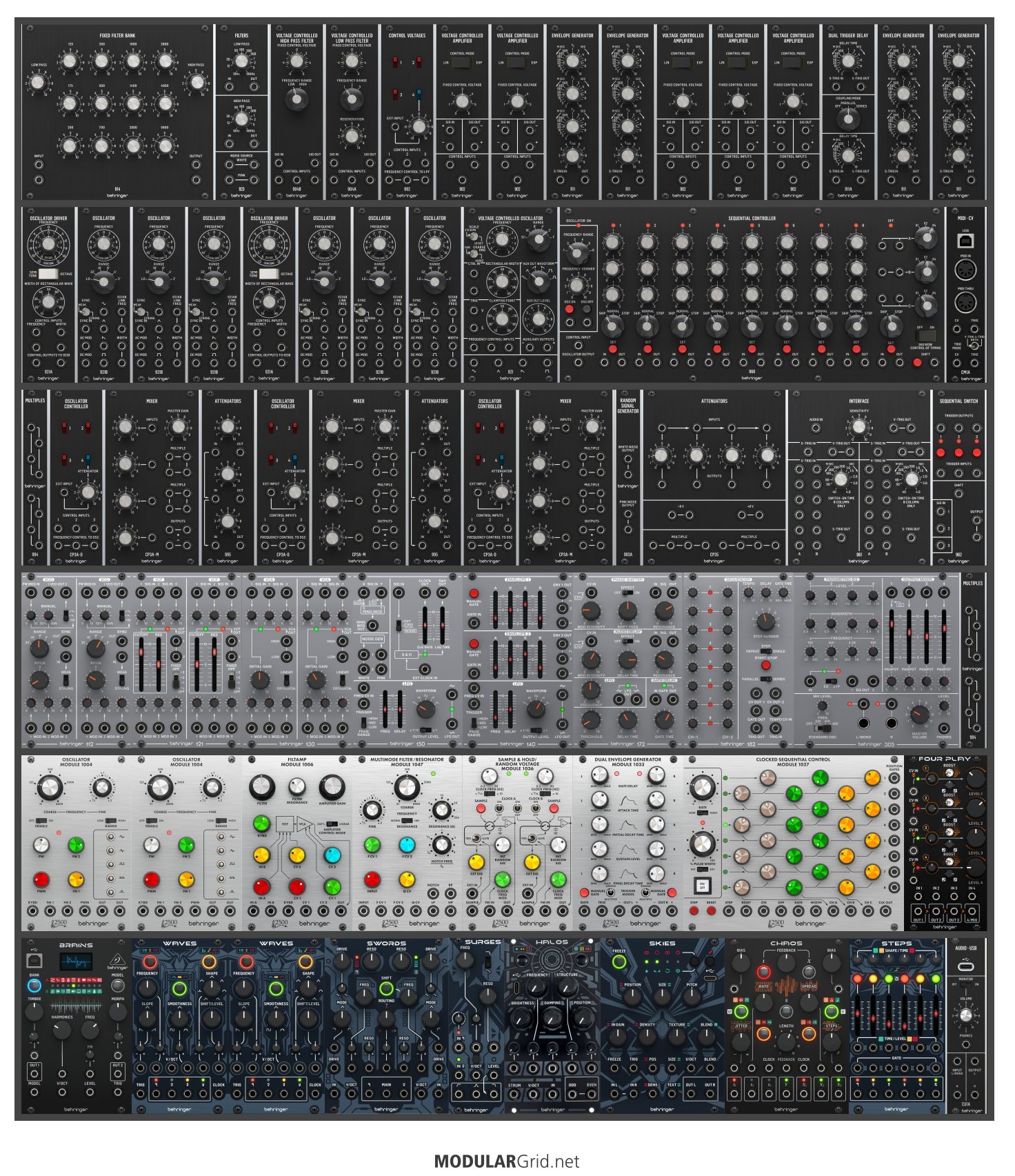This screenshot has width=1015, height=1176.
Task: Toggle the Amplifier Control Mode switch on Filtamp
Action: click(332, 824)
